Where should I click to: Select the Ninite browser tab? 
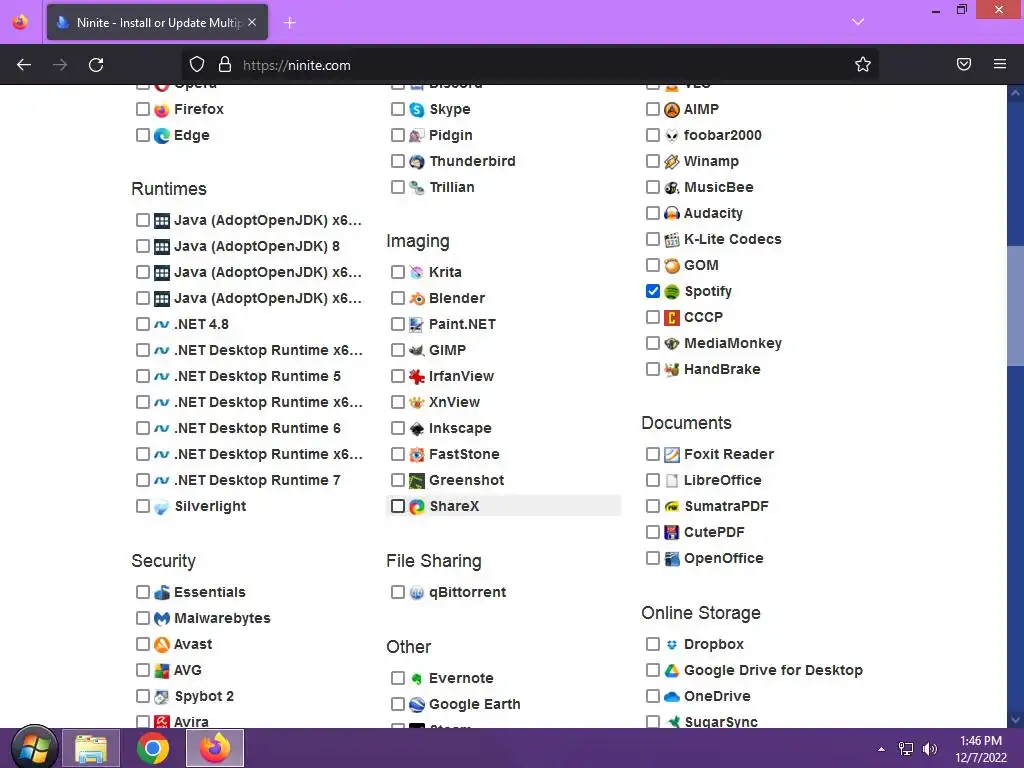[157, 22]
